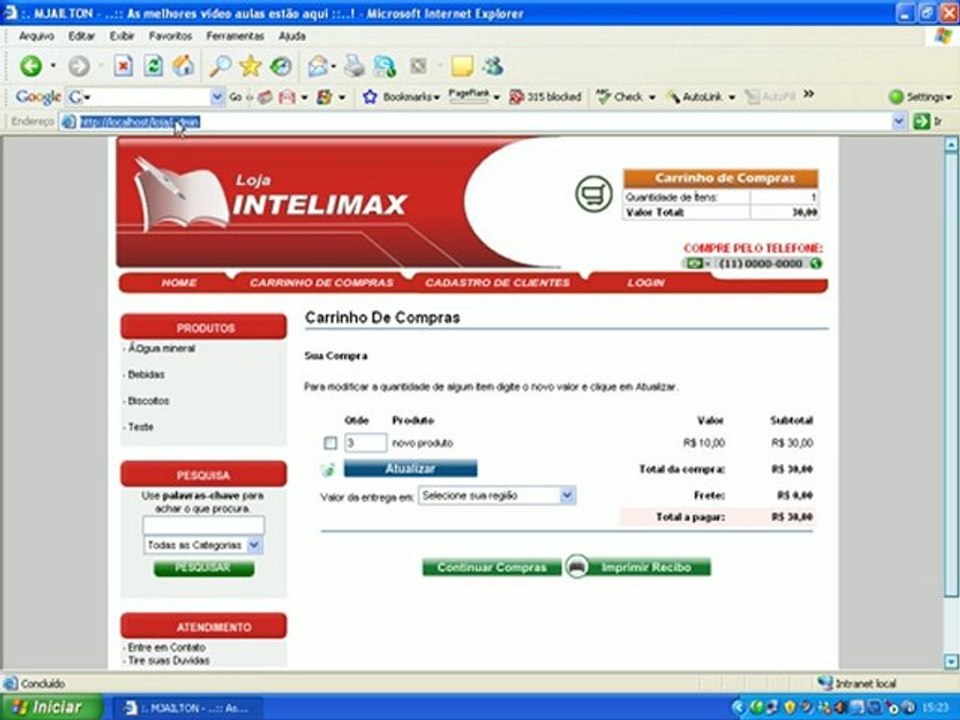Open the Teste product category link
This screenshot has height=720, width=960.
[x=140, y=427]
